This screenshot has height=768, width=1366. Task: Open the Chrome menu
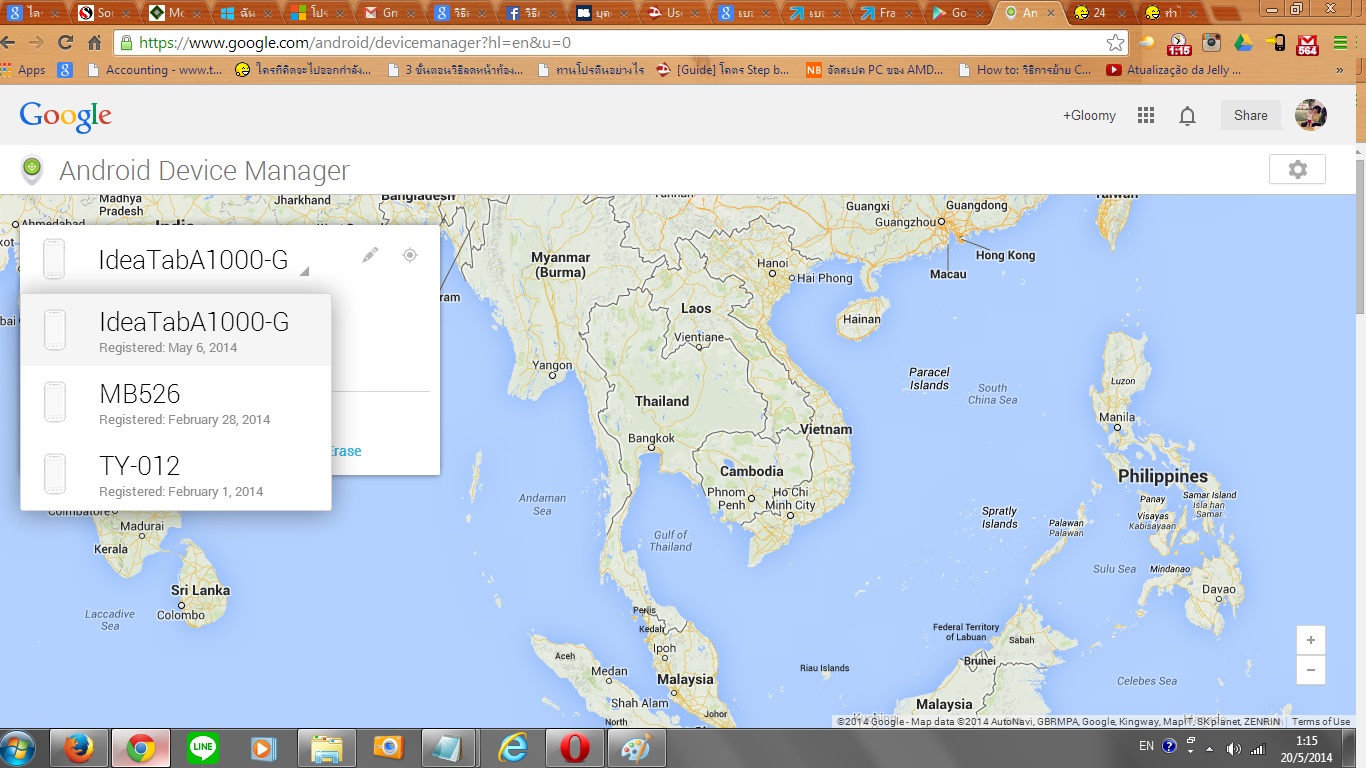click(x=1341, y=43)
